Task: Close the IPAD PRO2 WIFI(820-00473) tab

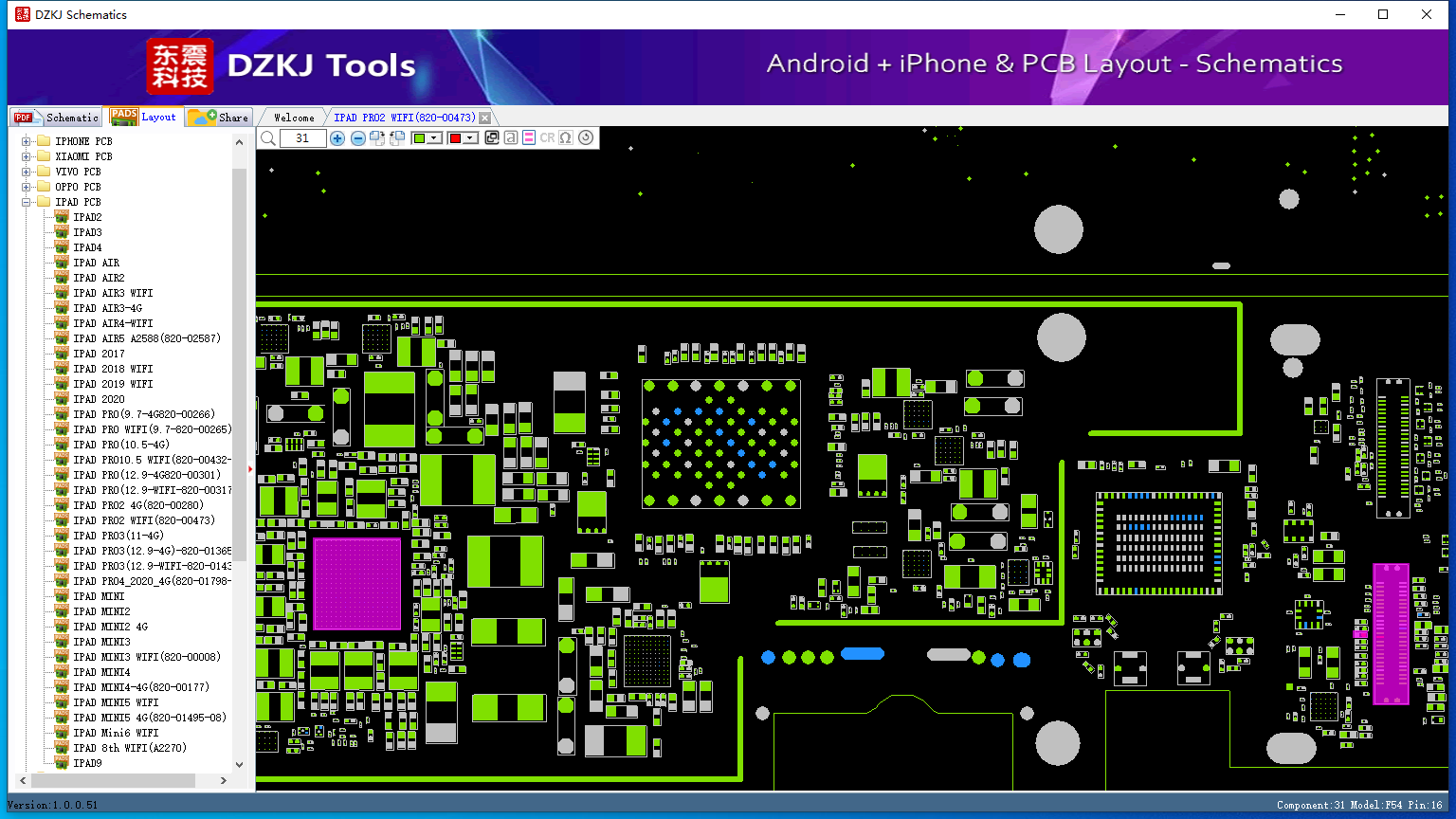Action: coord(485,118)
